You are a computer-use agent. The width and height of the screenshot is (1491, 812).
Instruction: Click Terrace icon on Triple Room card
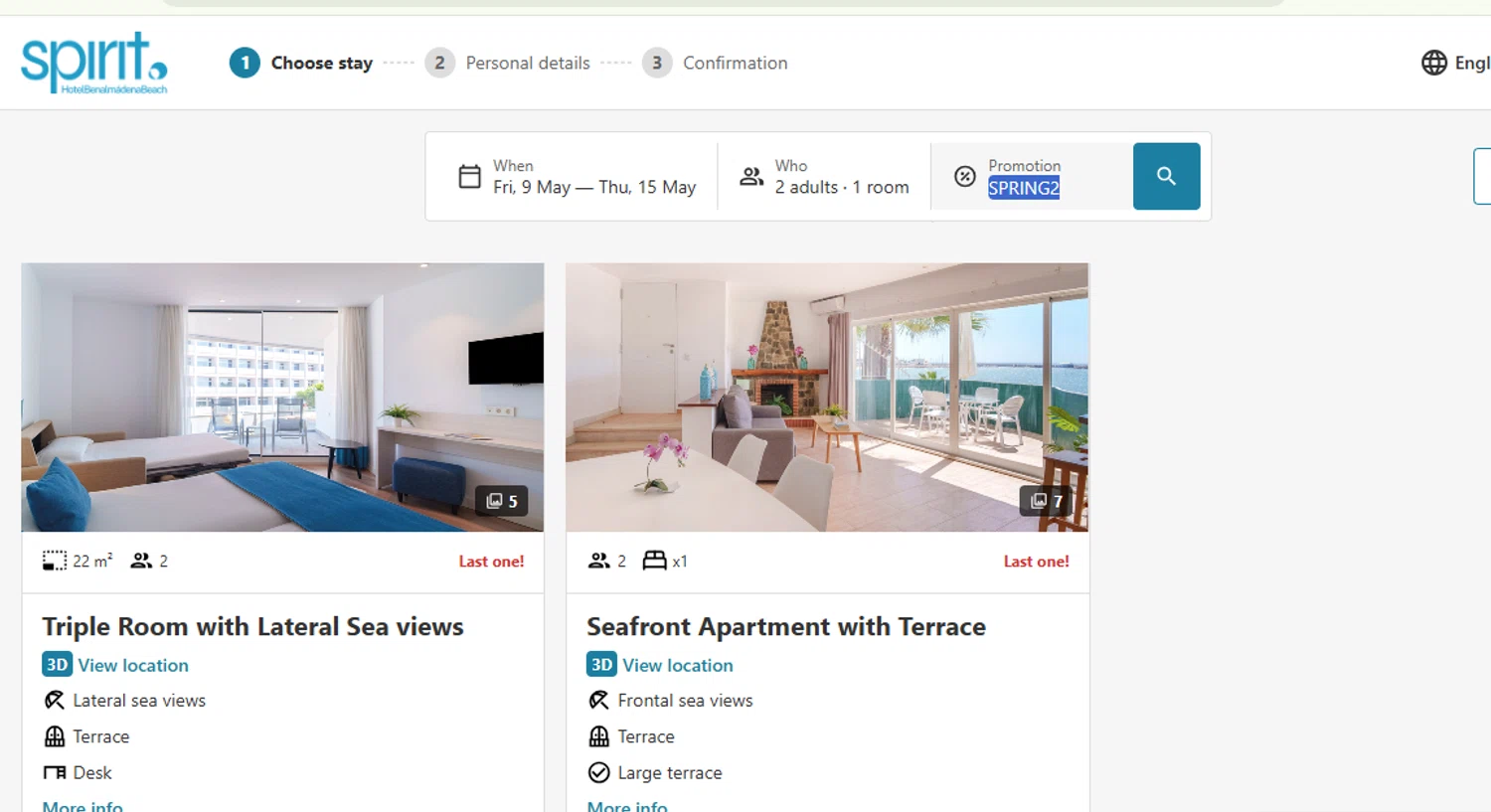coord(55,736)
